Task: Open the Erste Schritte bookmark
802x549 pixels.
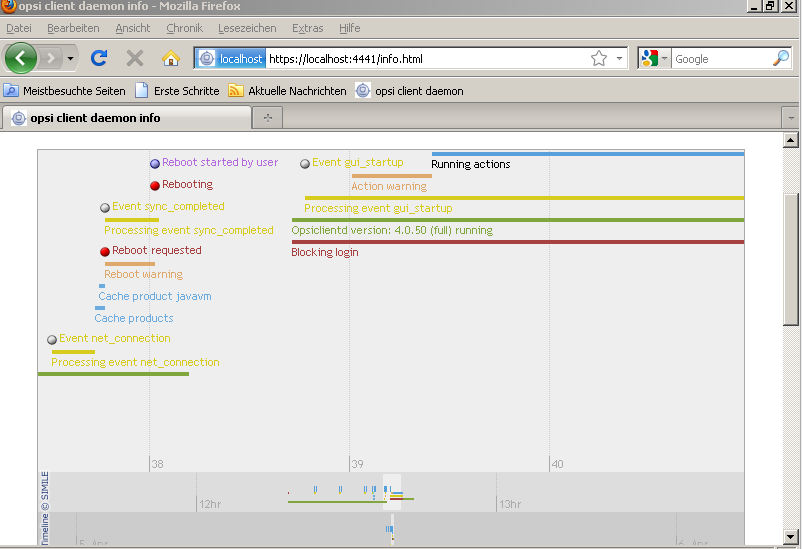Action: tap(177, 91)
